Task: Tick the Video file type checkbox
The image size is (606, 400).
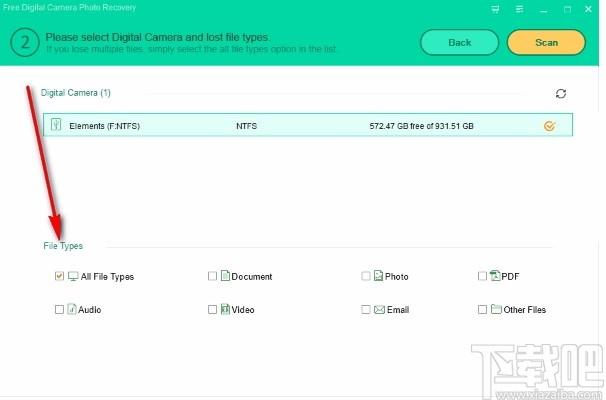Action: point(212,310)
